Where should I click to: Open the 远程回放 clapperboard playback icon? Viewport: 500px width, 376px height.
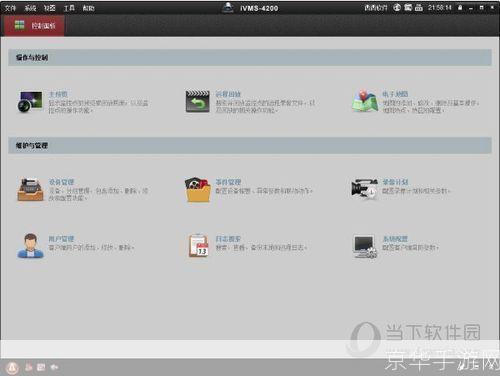[x=198, y=101]
